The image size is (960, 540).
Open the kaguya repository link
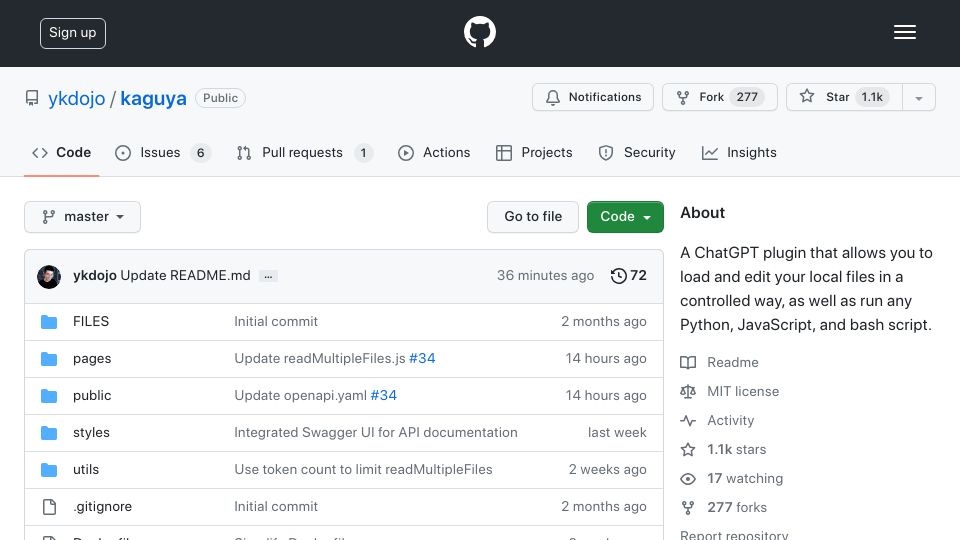[x=153, y=98]
